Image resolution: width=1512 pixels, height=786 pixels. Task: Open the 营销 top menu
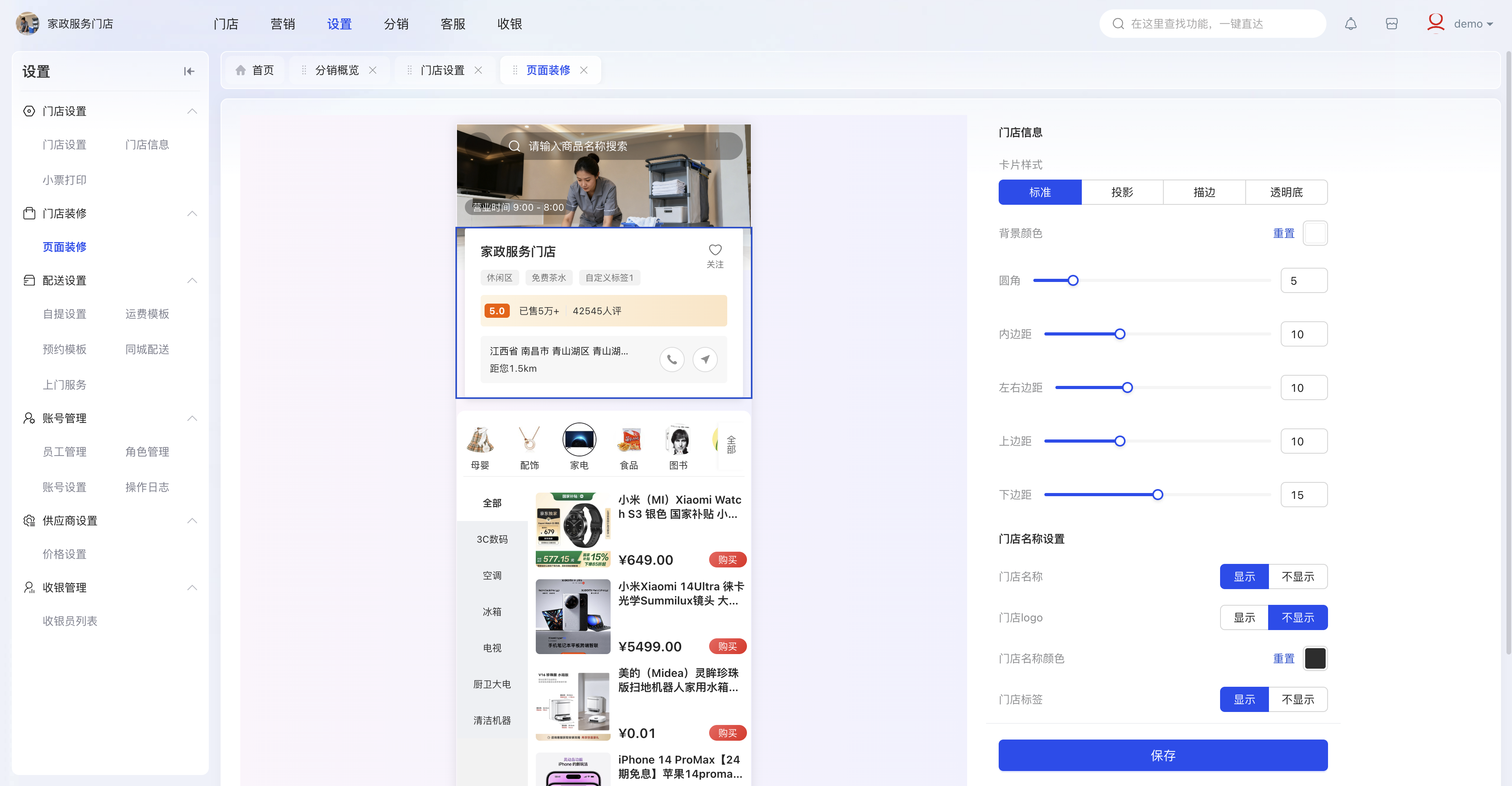pos(283,24)
